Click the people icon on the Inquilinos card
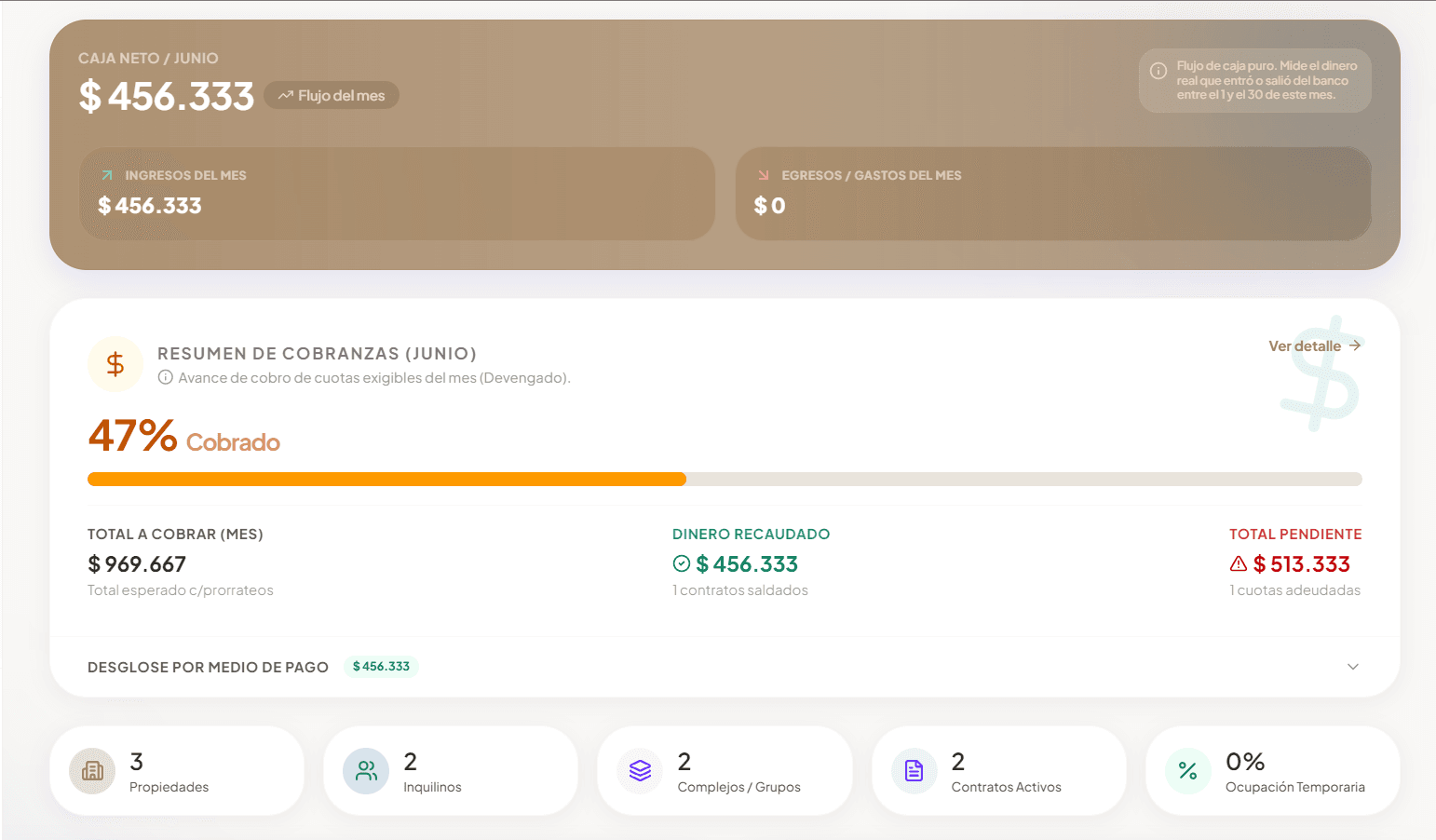The width and height of the screenshot is (1436, 840). 366,771
